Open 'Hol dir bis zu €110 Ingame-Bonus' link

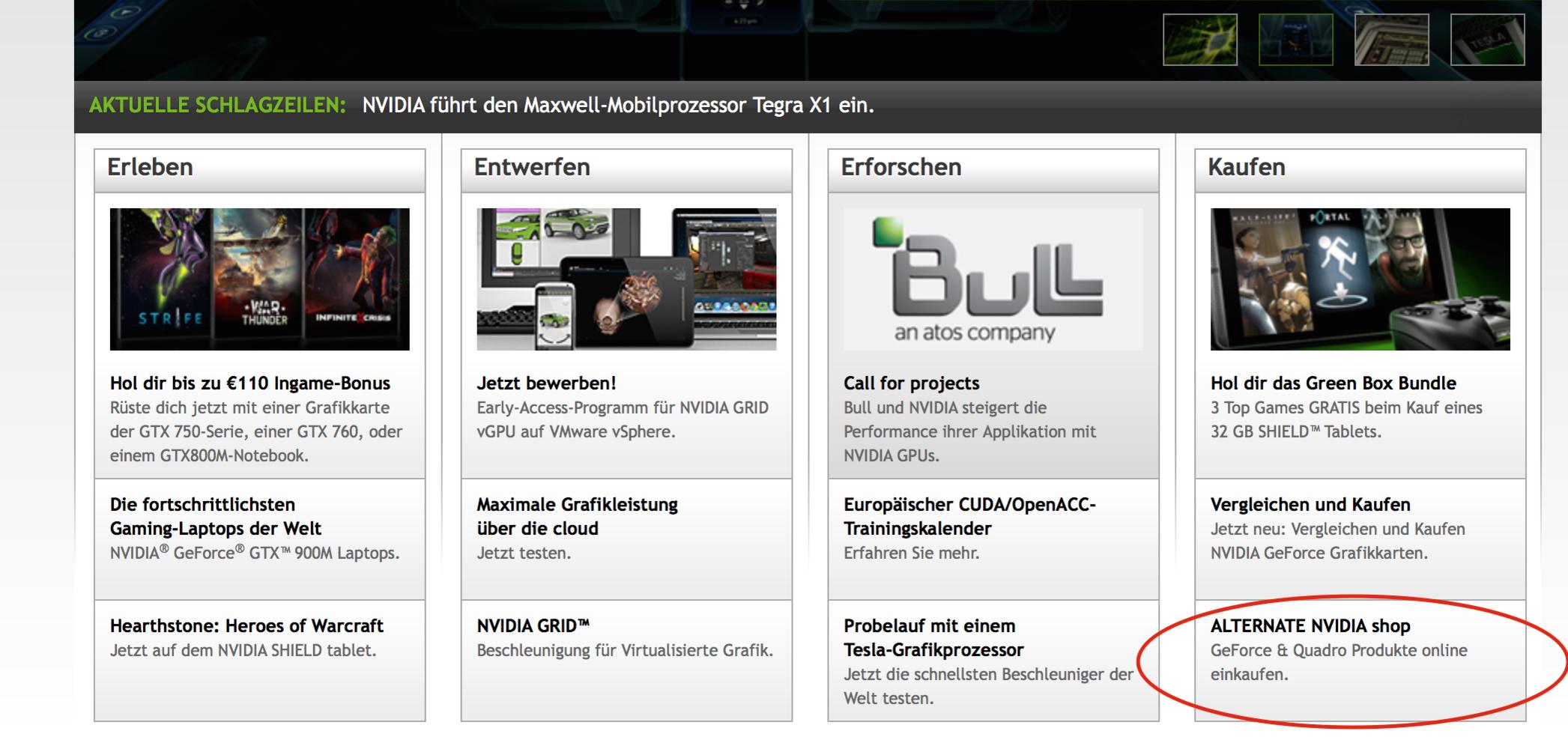(x=250, y=383)
